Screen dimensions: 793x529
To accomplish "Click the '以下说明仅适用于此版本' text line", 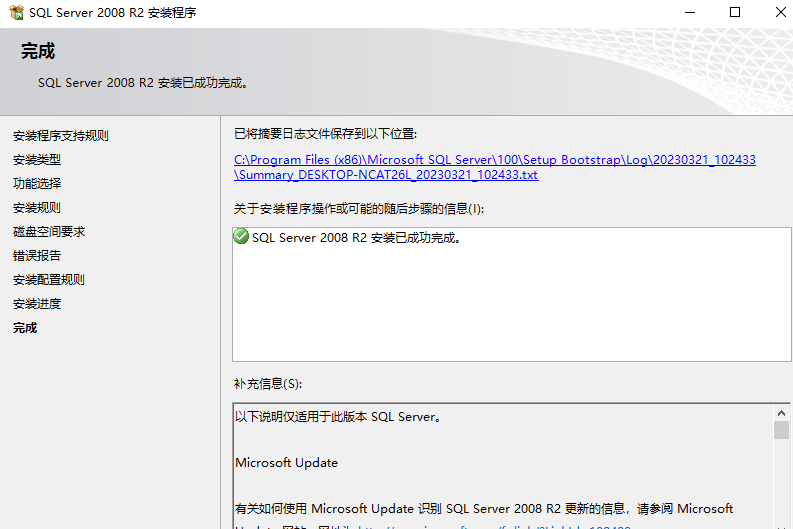I will (338, 417).
